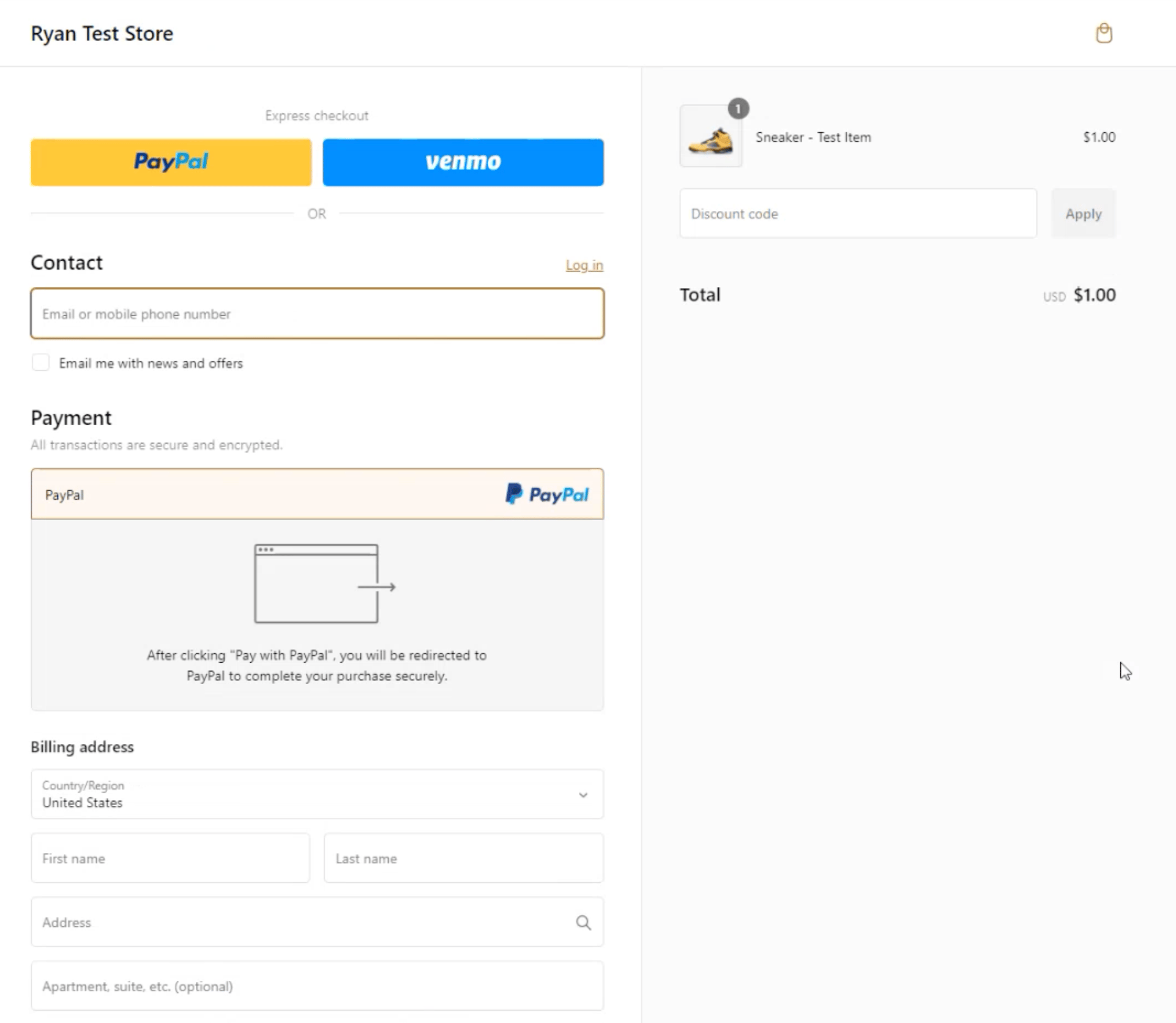Toggle the news and offers subscription checkbox
Viewport: 1176px width, 1023px height.
(x=40, y=362)
